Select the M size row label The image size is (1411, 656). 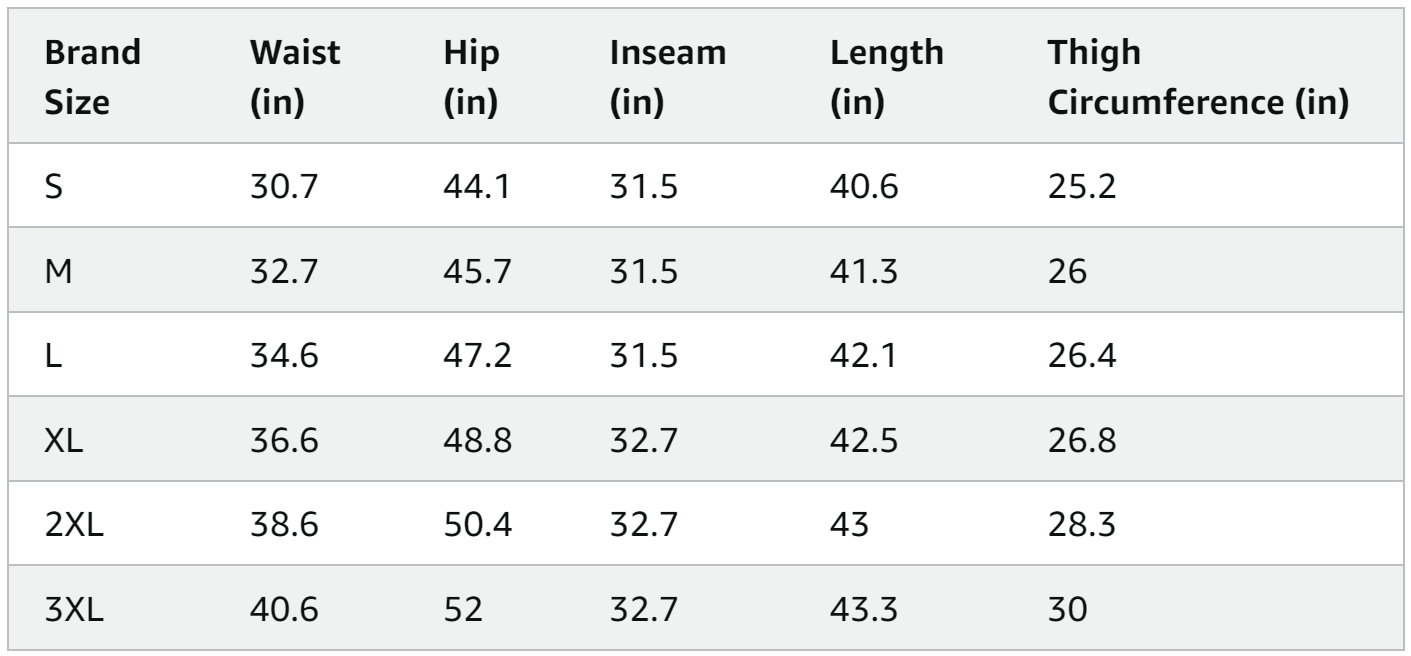60,271
